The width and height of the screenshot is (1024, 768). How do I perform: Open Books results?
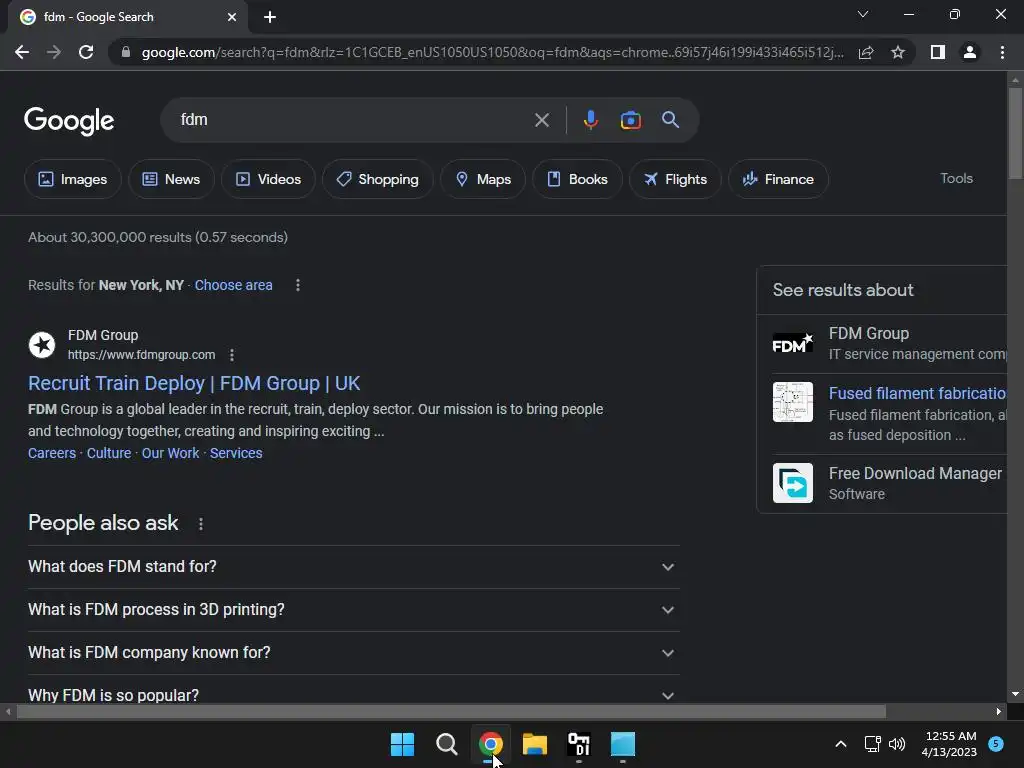577,179
